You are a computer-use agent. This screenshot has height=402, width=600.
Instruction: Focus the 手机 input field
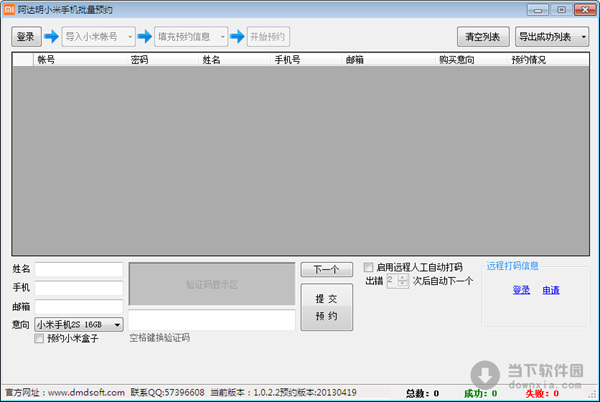click(x=79, y=288)
